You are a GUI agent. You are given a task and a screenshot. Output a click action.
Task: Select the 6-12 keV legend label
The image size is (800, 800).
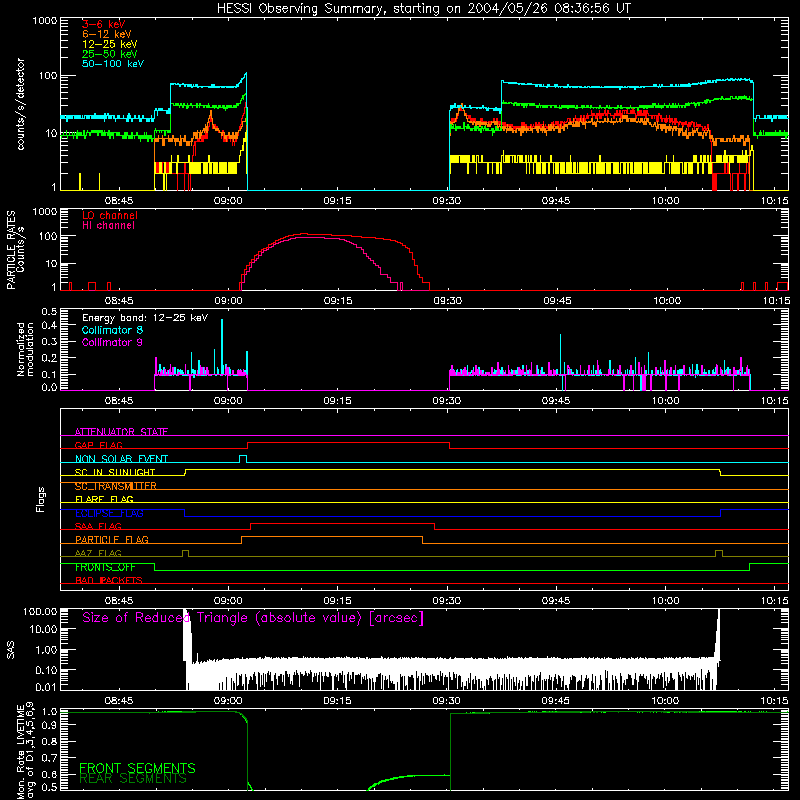(107, 34)
